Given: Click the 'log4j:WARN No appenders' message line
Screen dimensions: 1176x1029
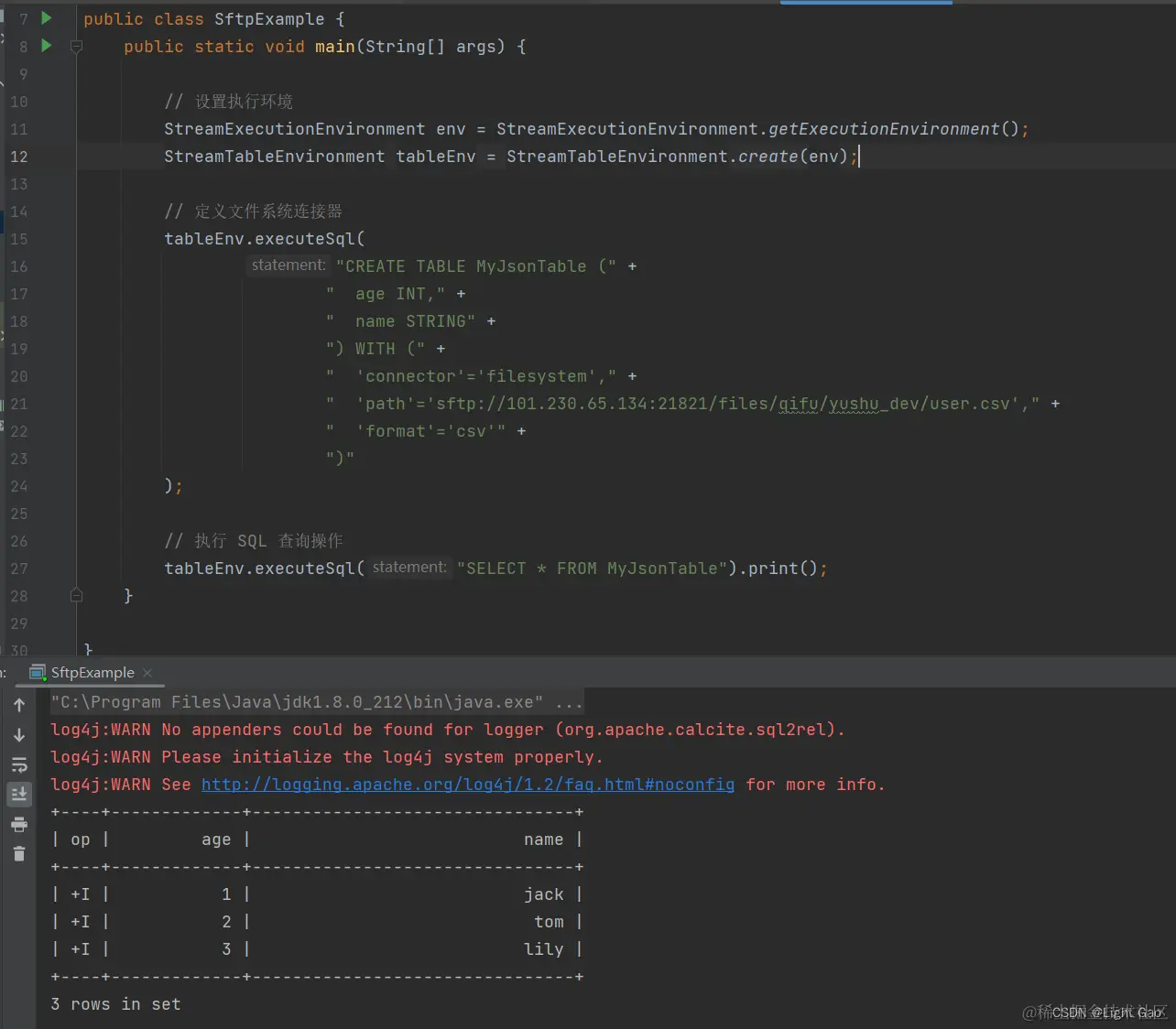Looking at the screenshot, I should 448,730.
